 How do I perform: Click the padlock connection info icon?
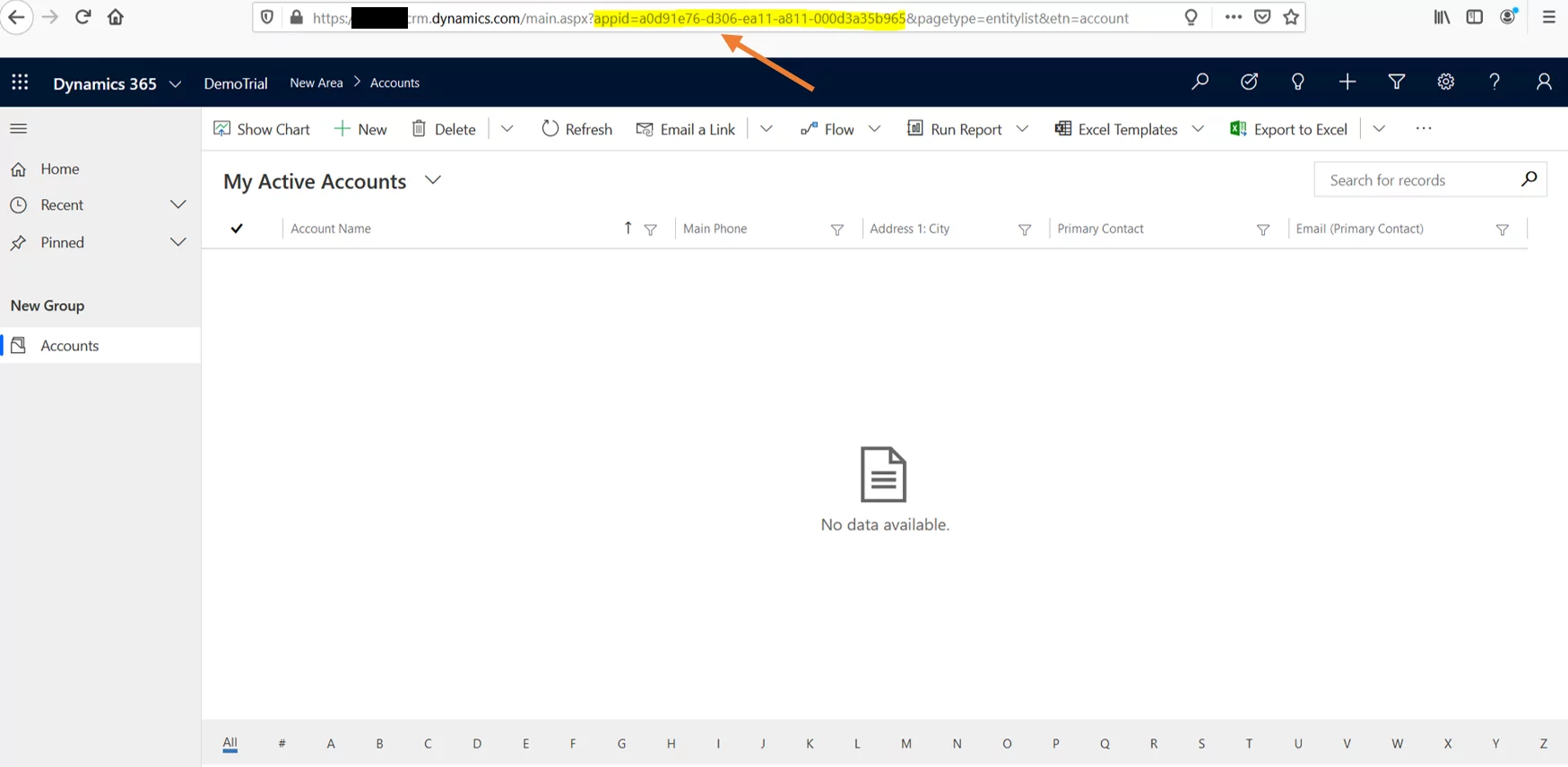click(297, 17)
